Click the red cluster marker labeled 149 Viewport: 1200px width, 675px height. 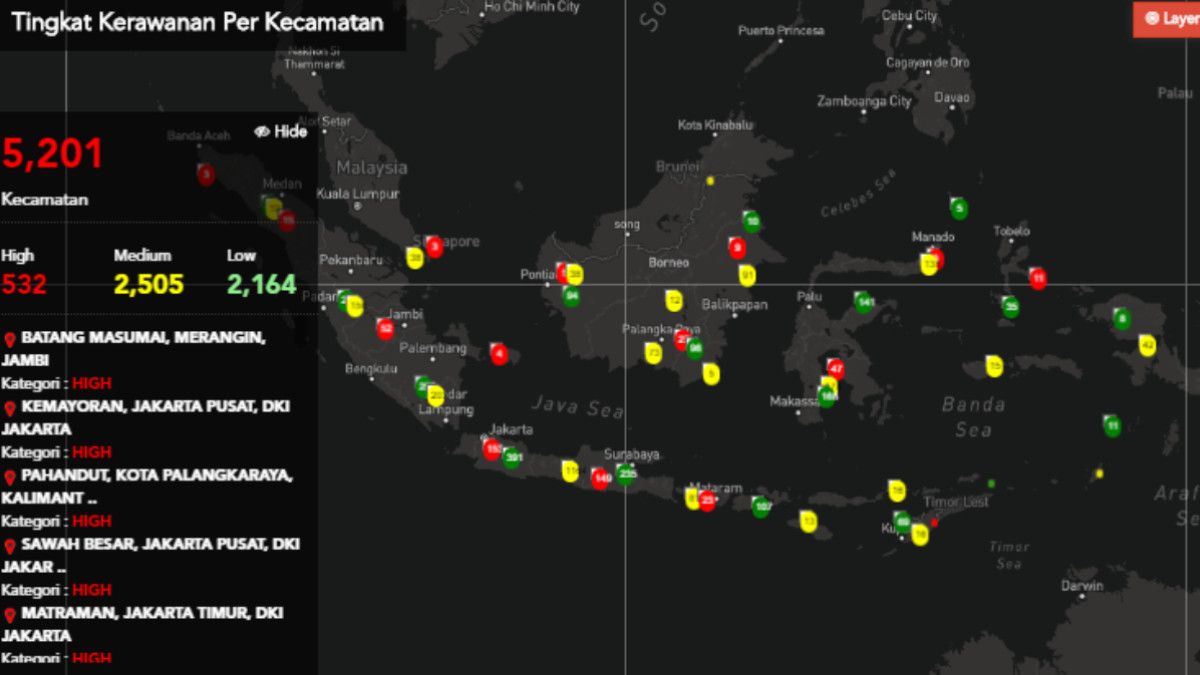point(600,479)
